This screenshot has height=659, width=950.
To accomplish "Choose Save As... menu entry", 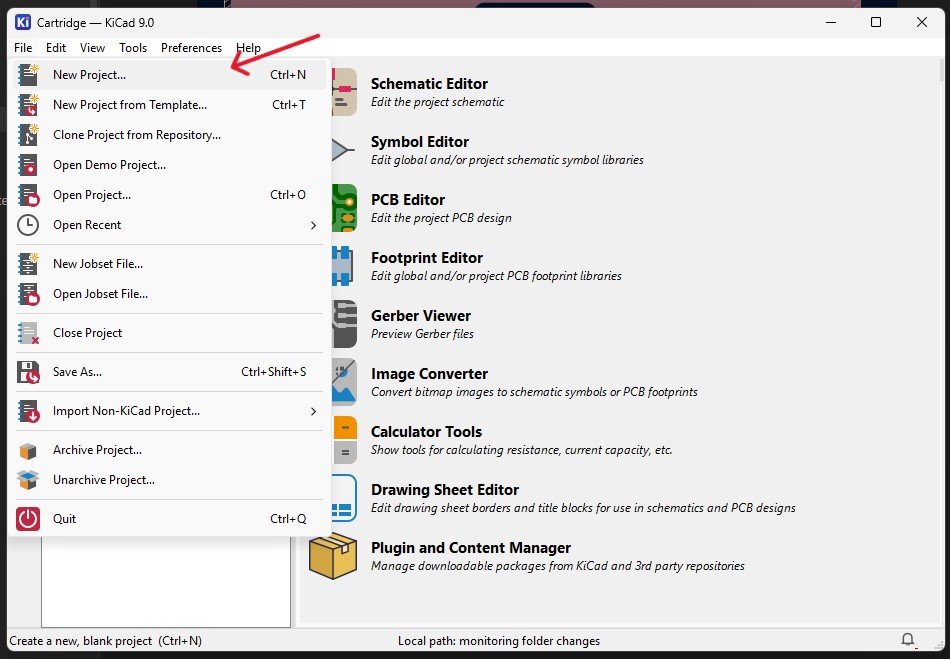I will [x=169, y=372].
